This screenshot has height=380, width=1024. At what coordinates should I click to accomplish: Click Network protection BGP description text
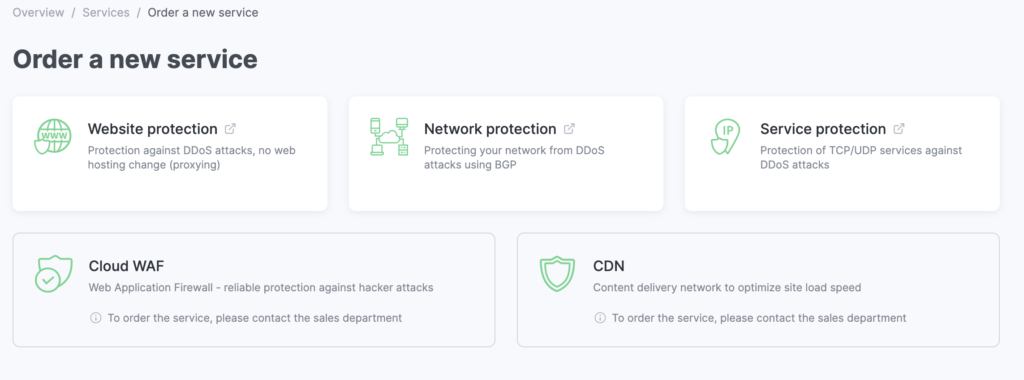click(515, 157)
